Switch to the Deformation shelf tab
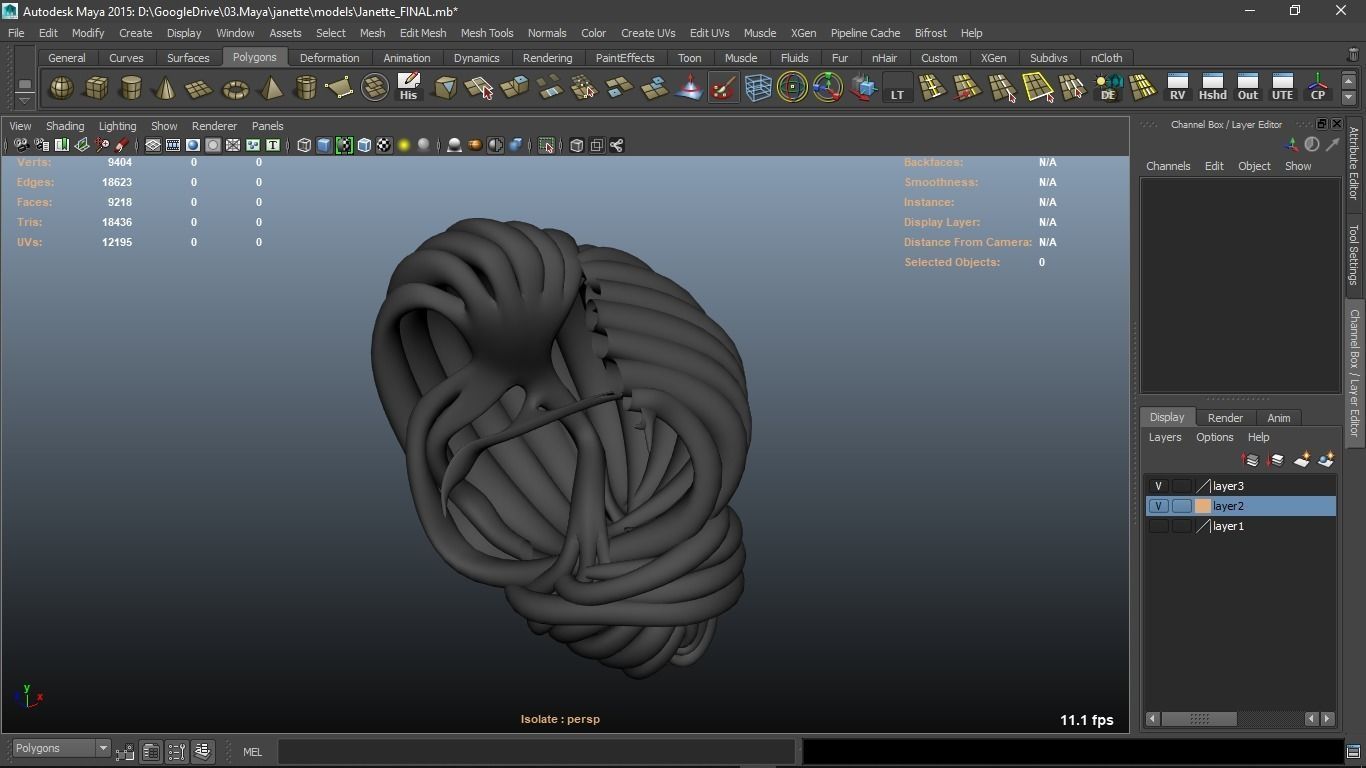This screenshot has height=768, width=1366. pyautogui.click(x=329, y=58)
